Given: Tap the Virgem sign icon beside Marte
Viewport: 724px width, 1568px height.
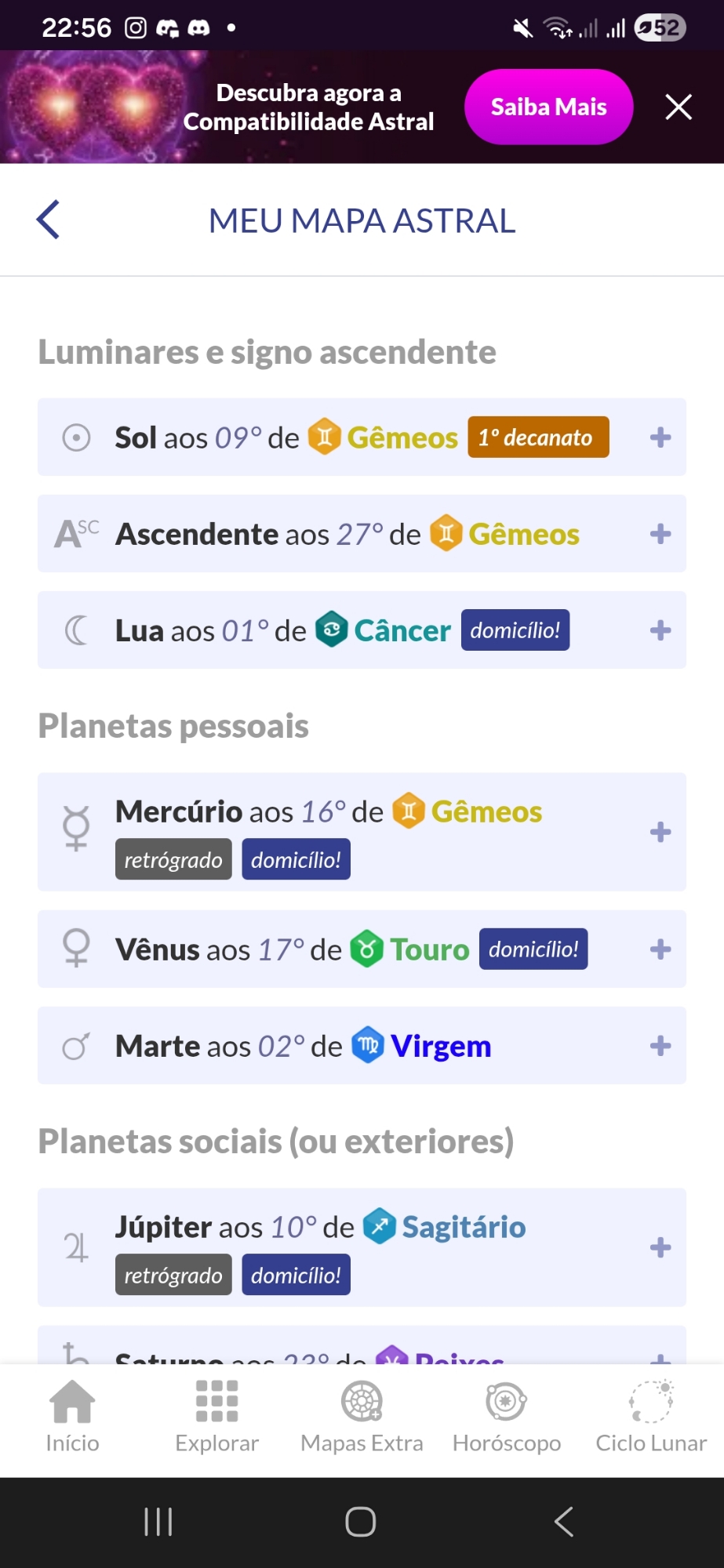Looking at the screenshot, I should pos(368,1045).
